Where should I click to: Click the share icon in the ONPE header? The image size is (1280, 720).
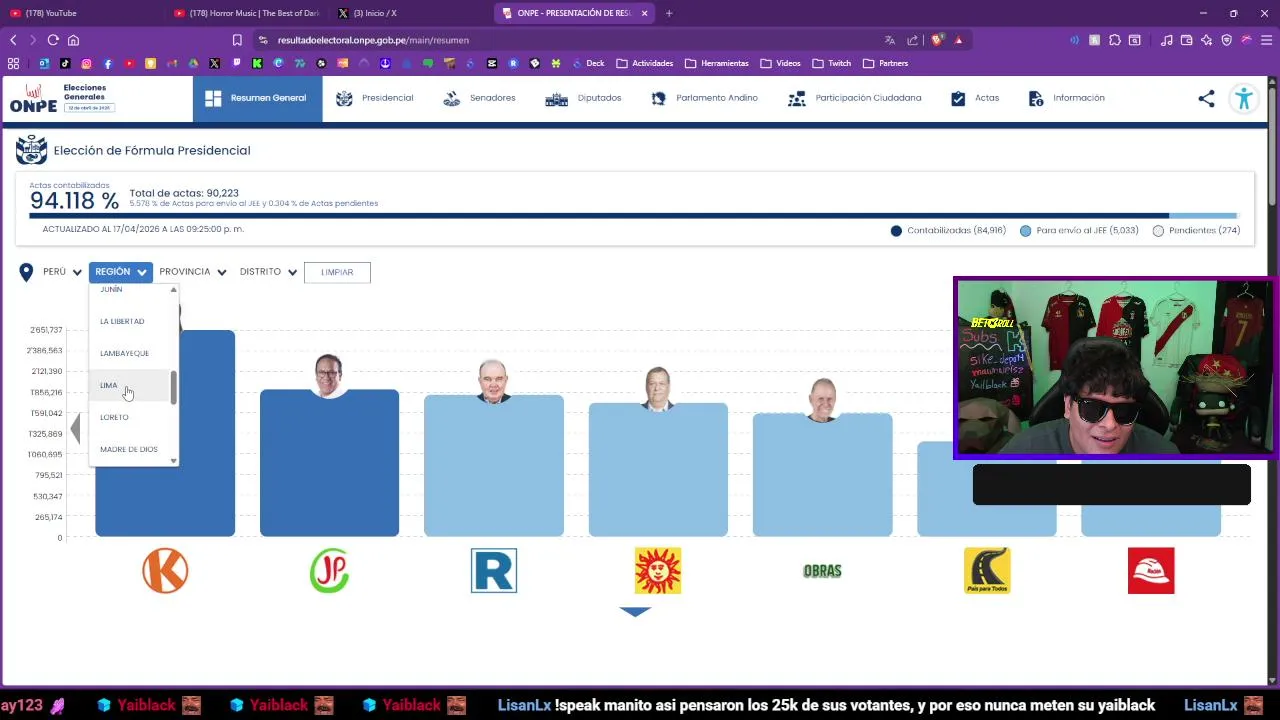tap(1206, 98)
